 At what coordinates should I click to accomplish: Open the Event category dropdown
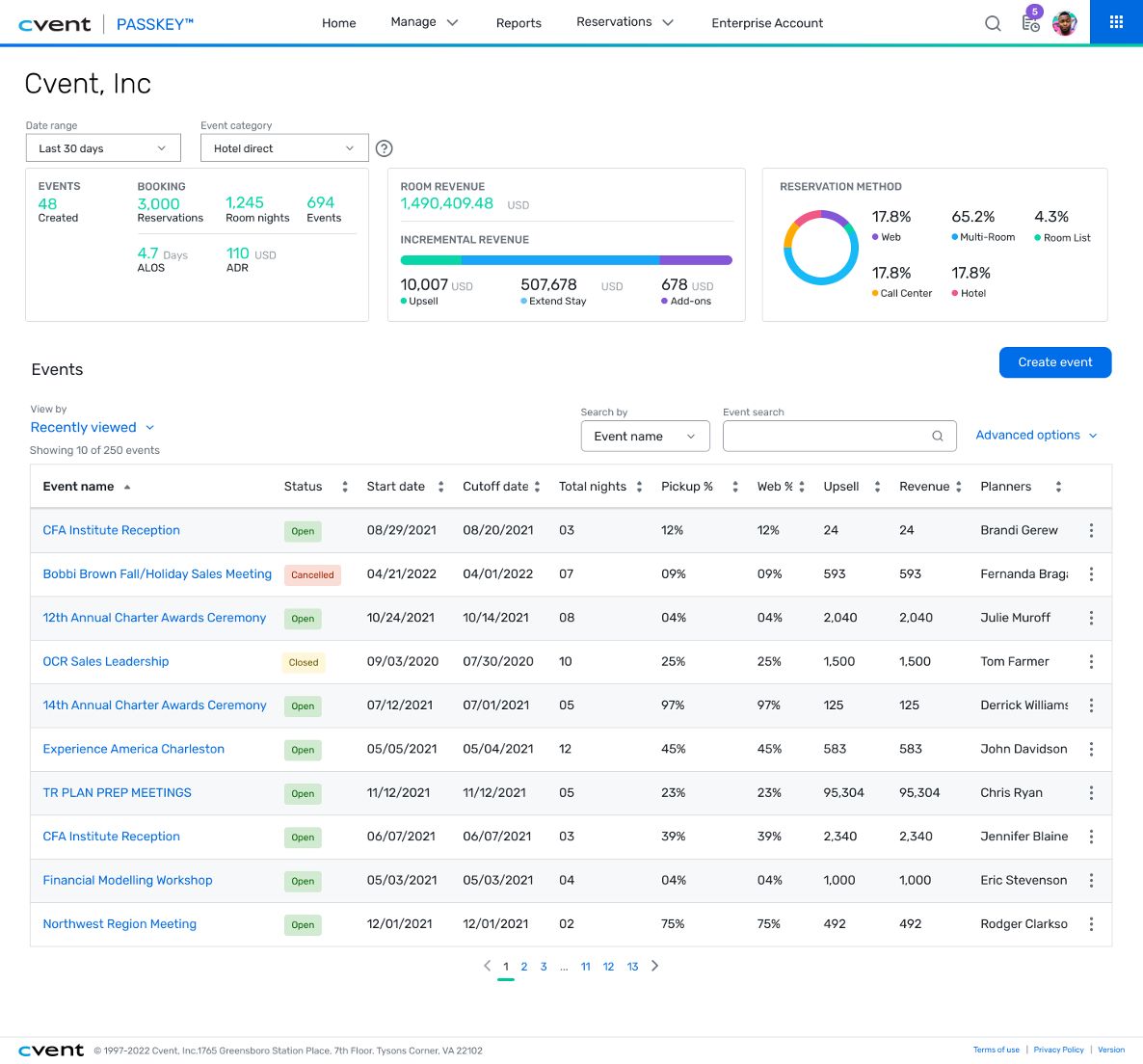(284, 148)
